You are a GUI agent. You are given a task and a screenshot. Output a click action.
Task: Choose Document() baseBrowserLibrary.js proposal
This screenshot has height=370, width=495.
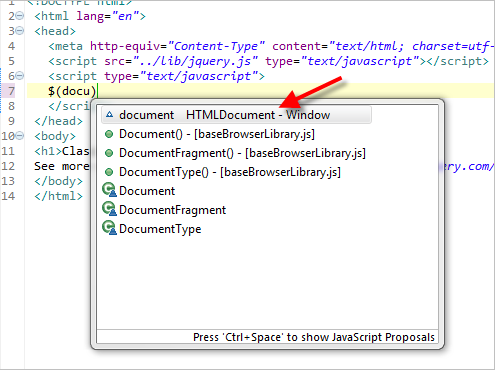point(217,134)
